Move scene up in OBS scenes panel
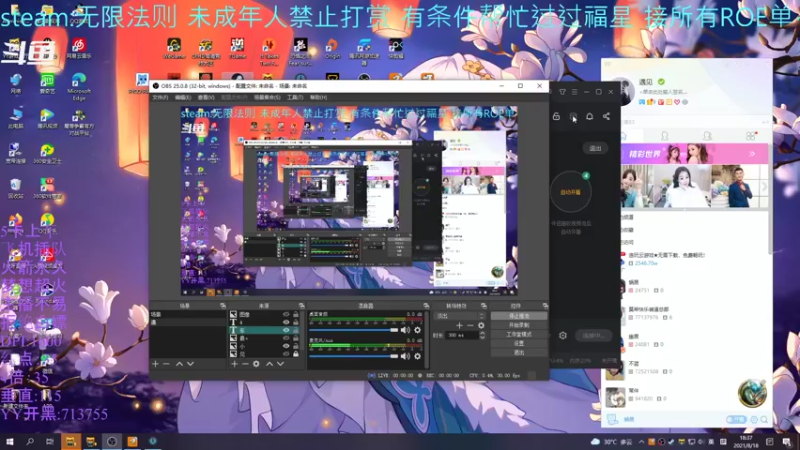800x450 pixels. [x=179, y=364]
